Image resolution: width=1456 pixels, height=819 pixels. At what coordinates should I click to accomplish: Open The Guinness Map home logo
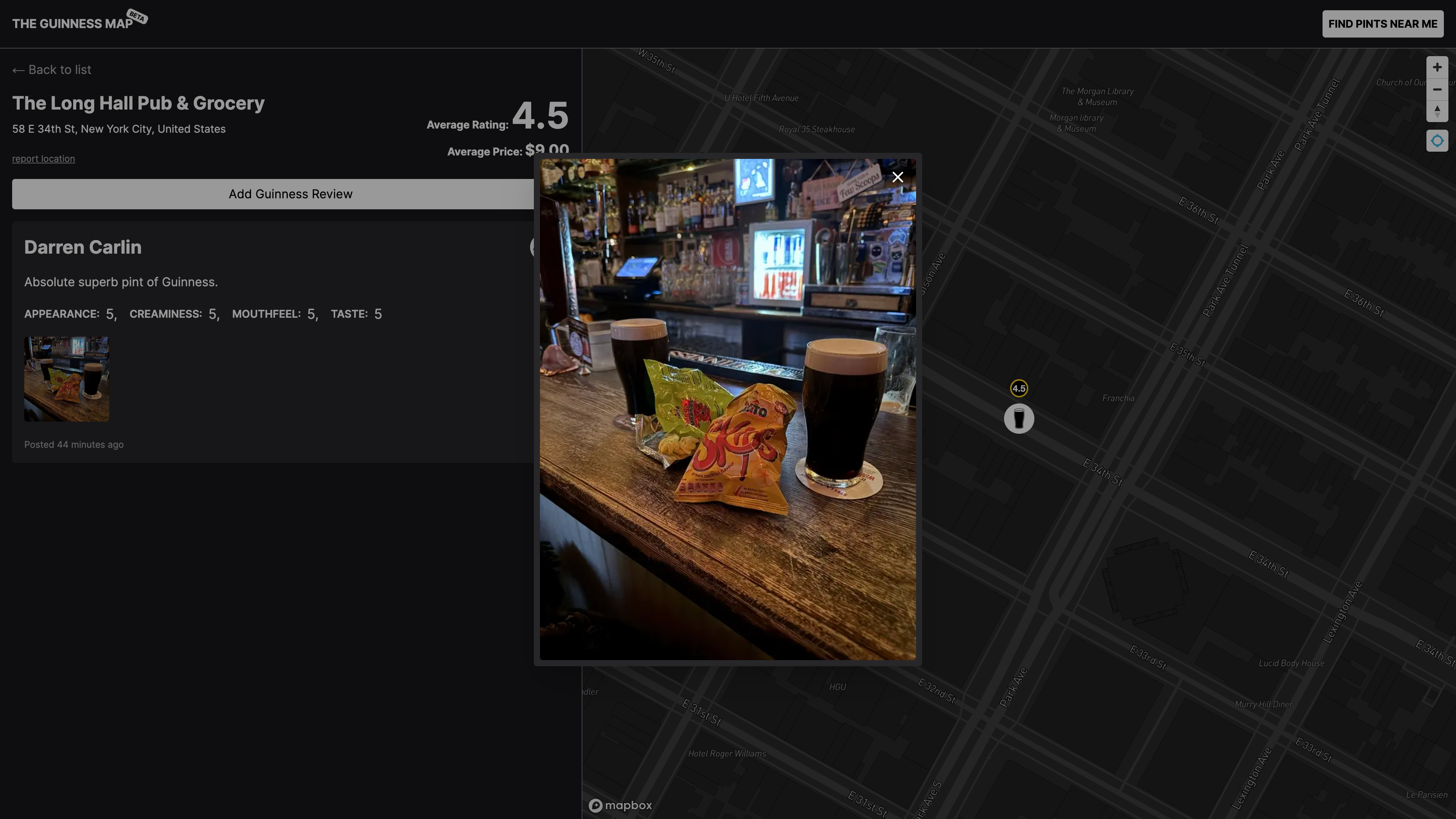[72, 24]
